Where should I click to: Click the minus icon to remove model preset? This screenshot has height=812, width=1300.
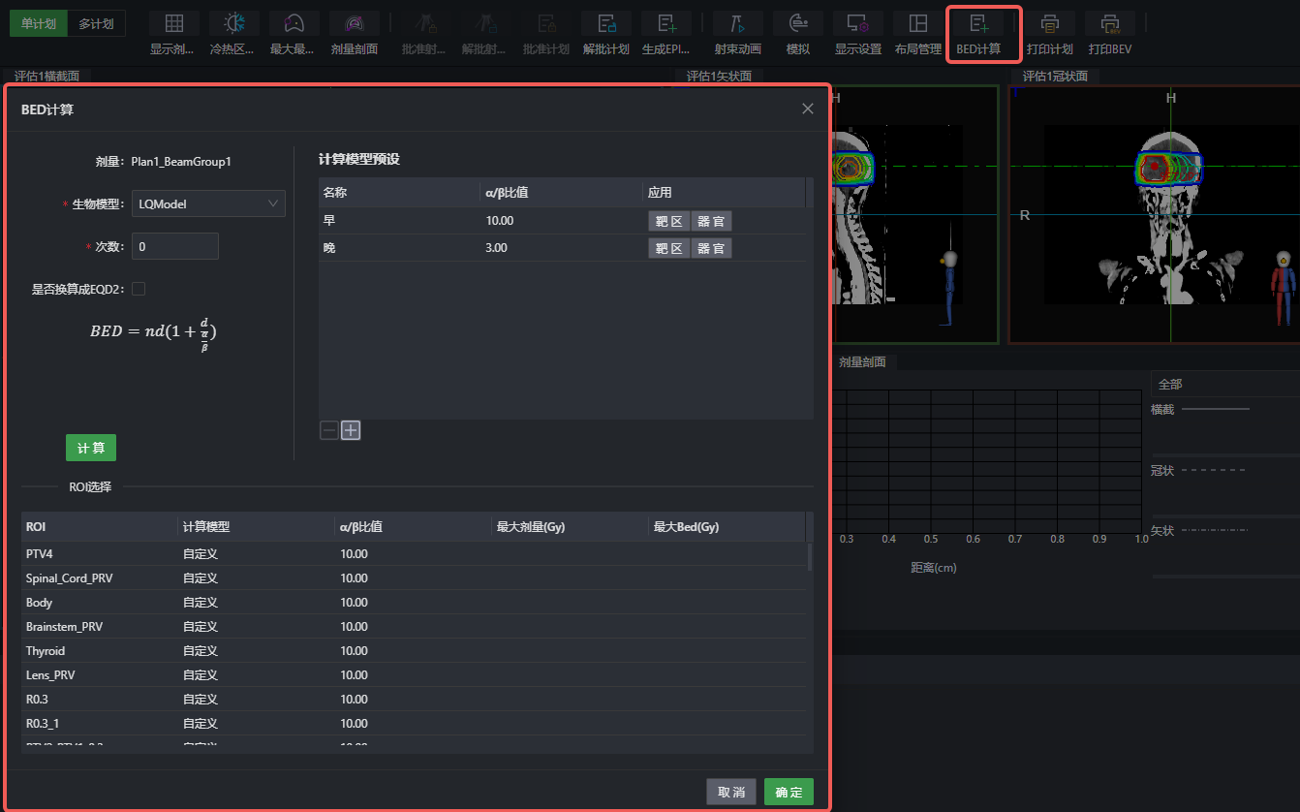[x=329, y=430]
